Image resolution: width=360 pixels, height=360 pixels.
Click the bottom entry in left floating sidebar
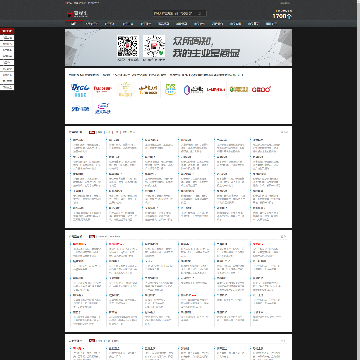[x=7, y=87]
